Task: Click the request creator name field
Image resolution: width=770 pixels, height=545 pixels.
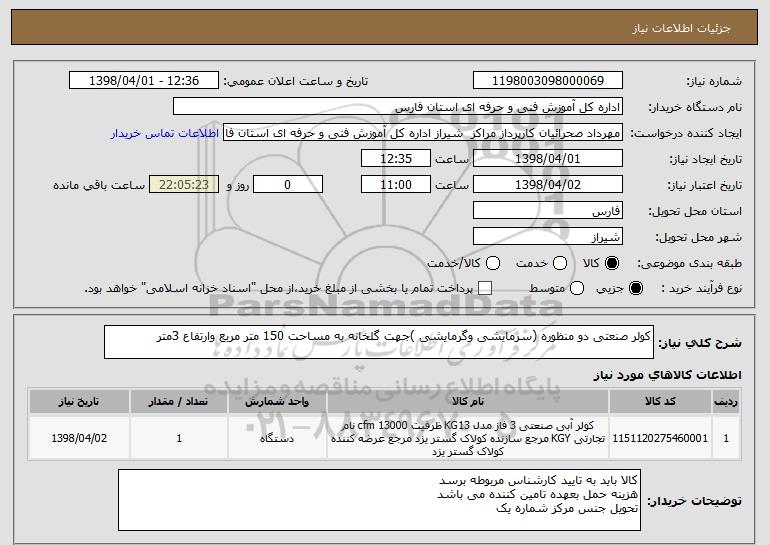Action: [423, 133]
